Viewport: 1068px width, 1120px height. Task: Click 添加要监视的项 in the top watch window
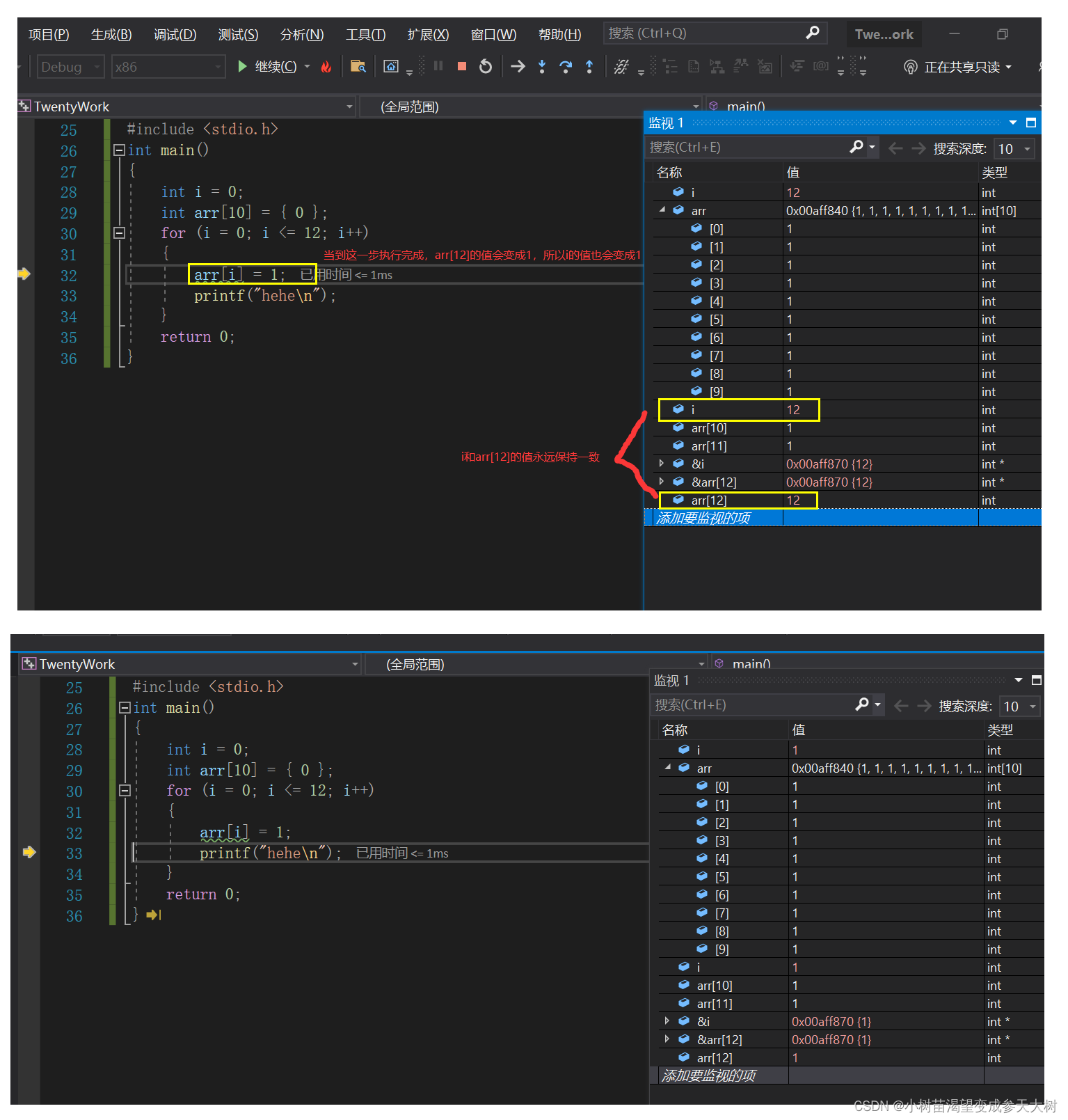click(703, 518)
